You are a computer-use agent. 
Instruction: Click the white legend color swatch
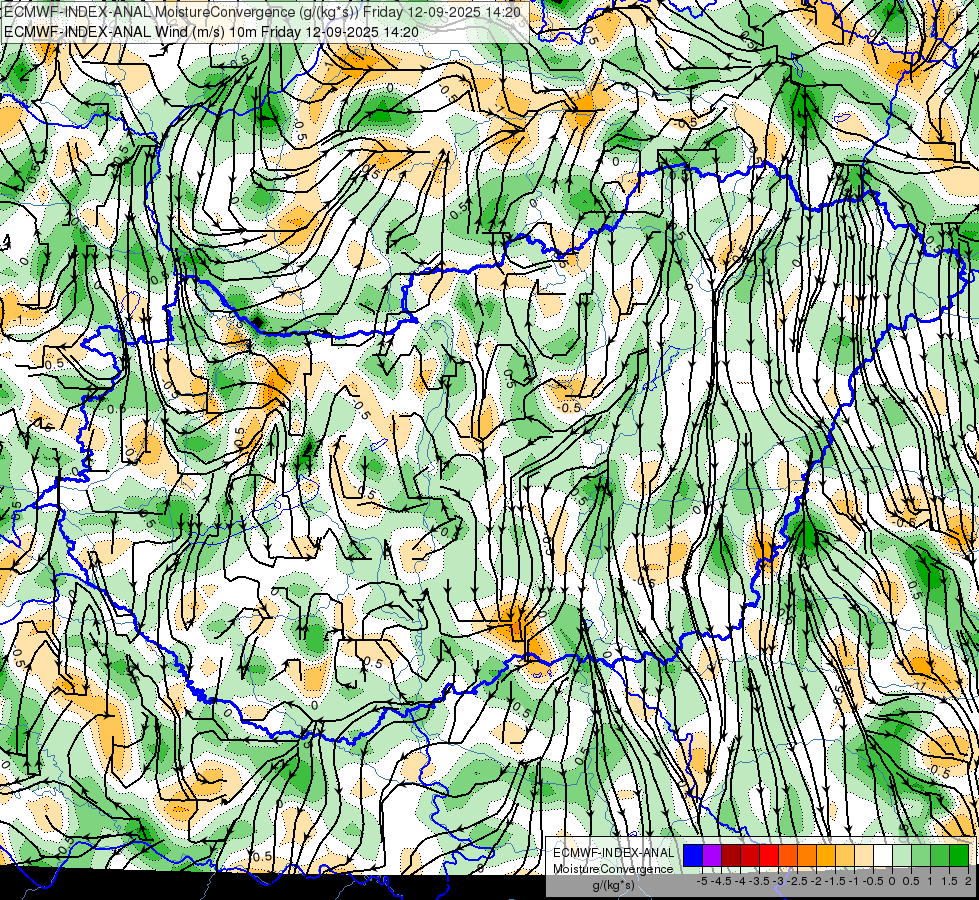(x=883, y=856)
